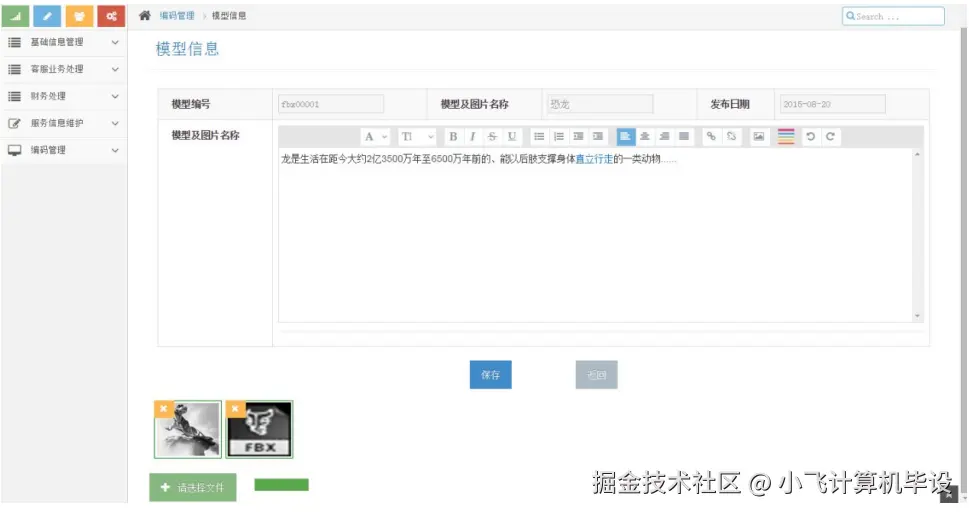Screen dimensions: 969x513
Task: Open the font size dropdown
Action: (x=417, y=137)
